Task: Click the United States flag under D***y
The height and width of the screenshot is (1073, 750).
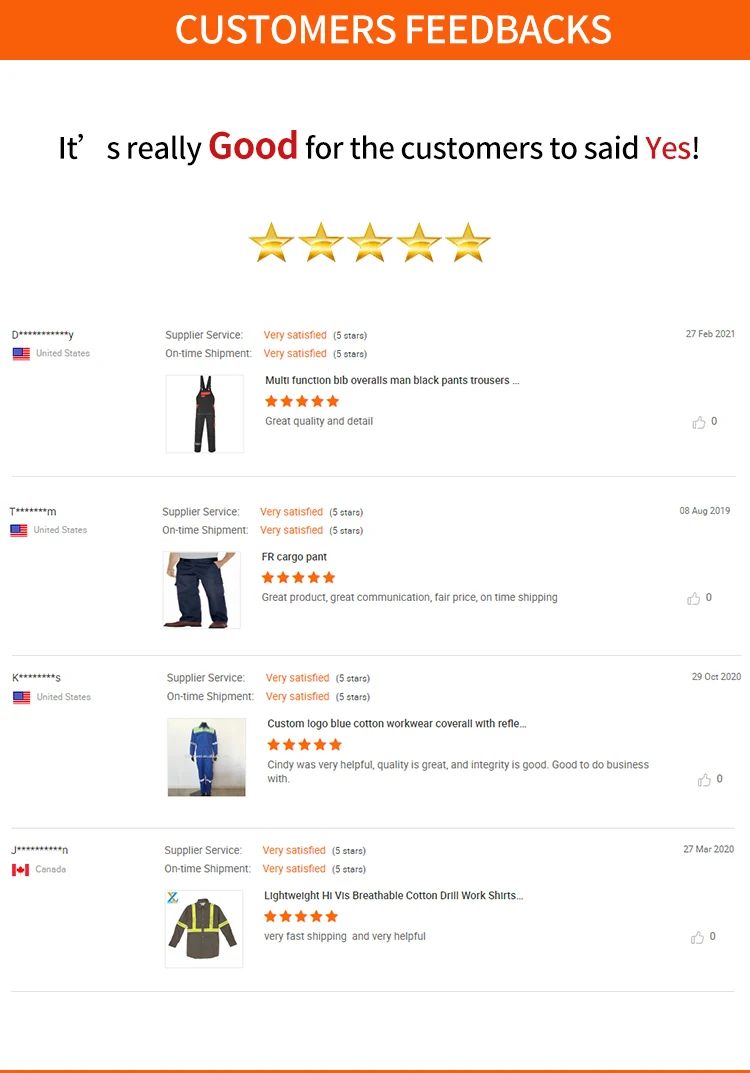Action: (21, 354)
